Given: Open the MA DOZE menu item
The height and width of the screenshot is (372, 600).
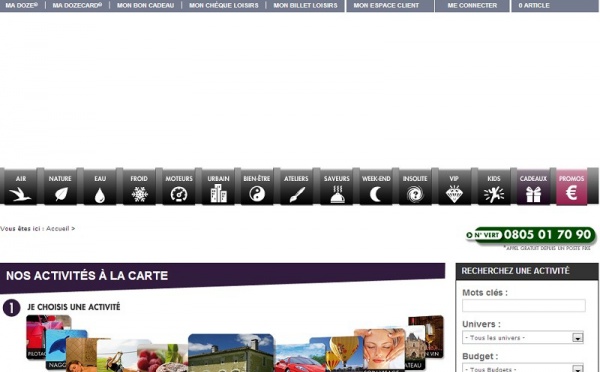Looking at the screenshot, I should [x=21, y=5].
